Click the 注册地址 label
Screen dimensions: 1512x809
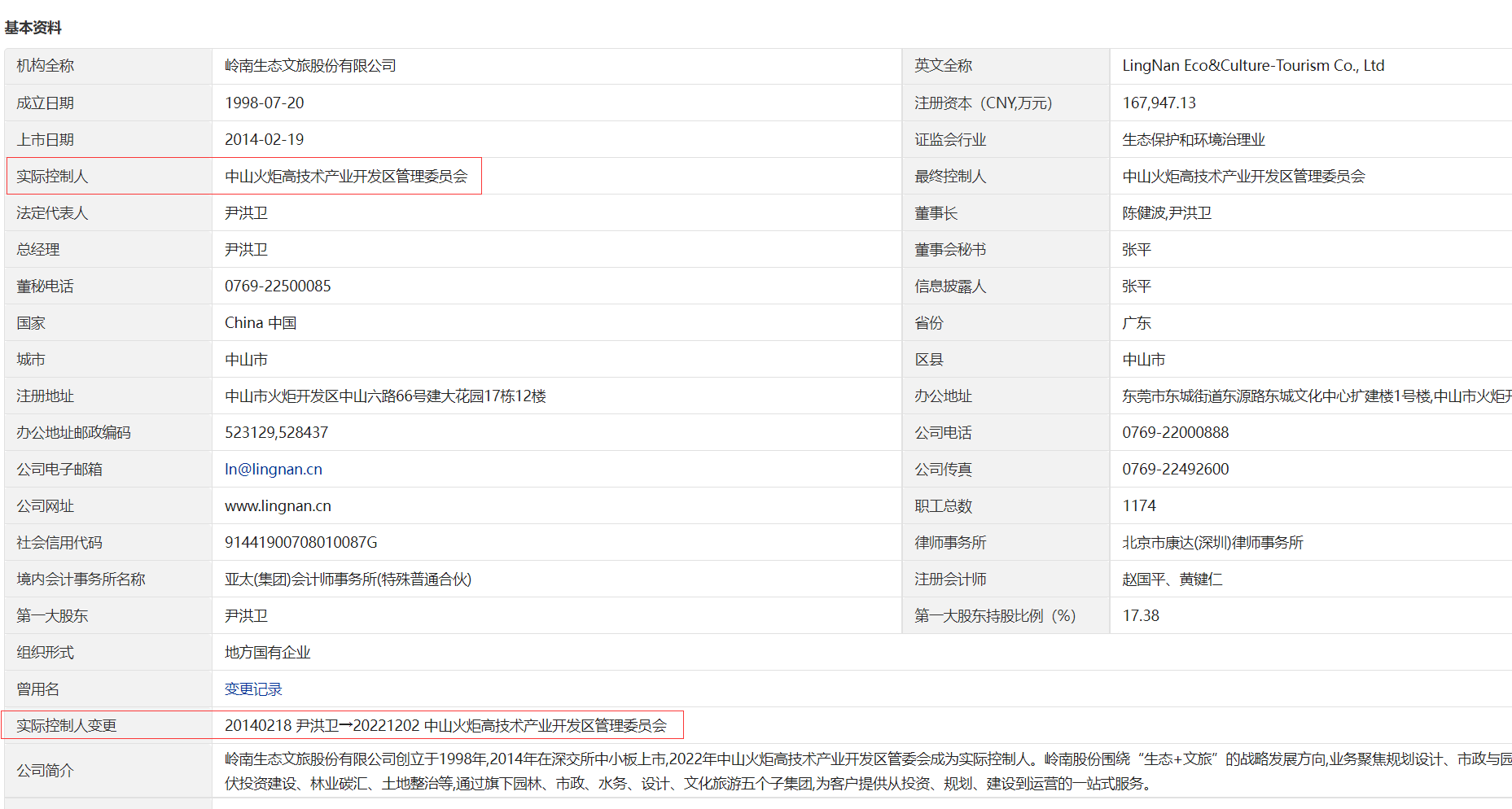[x=46, y=396]
